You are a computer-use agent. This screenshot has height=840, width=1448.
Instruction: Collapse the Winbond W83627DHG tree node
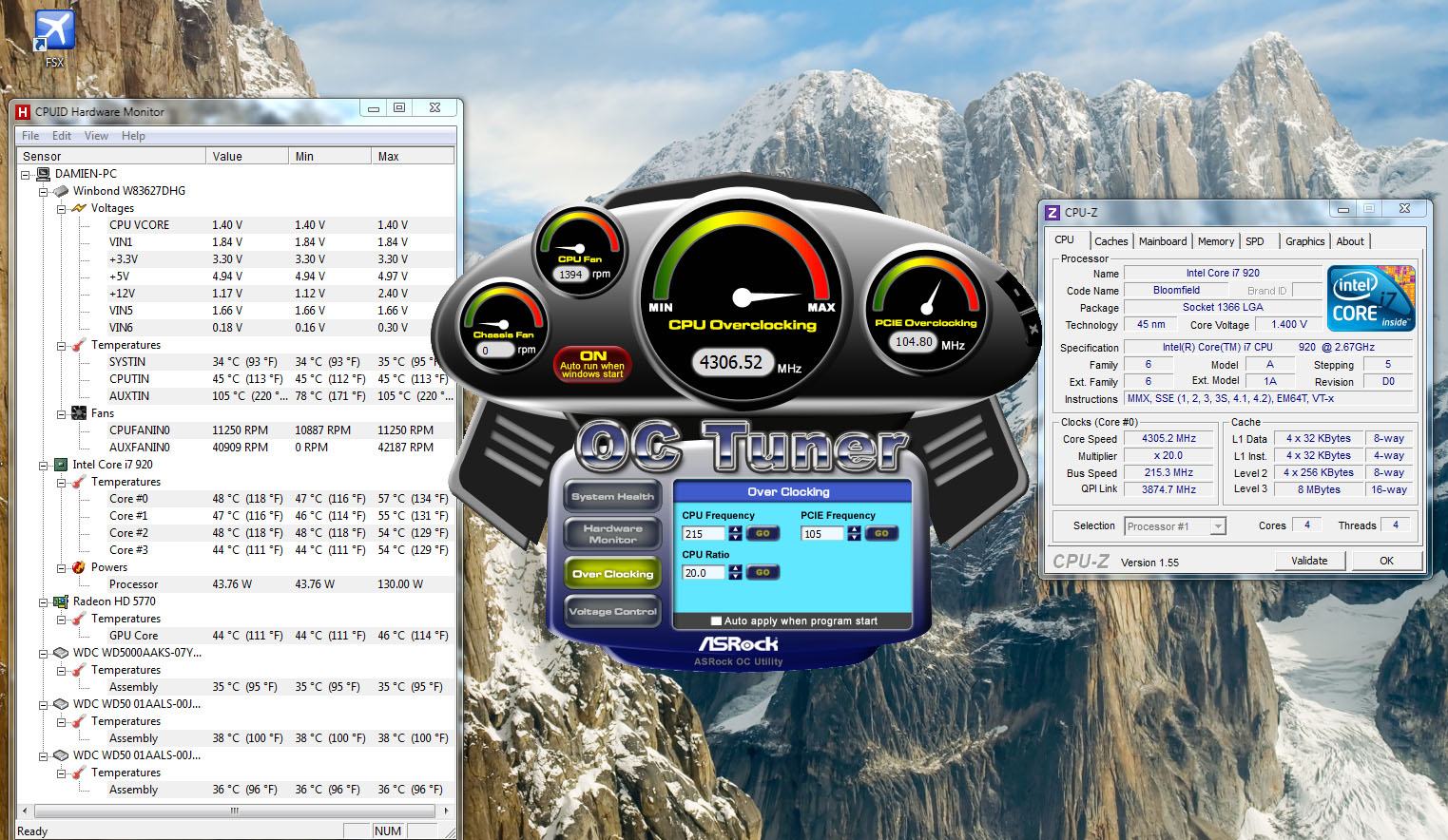[x=43, y=191]
